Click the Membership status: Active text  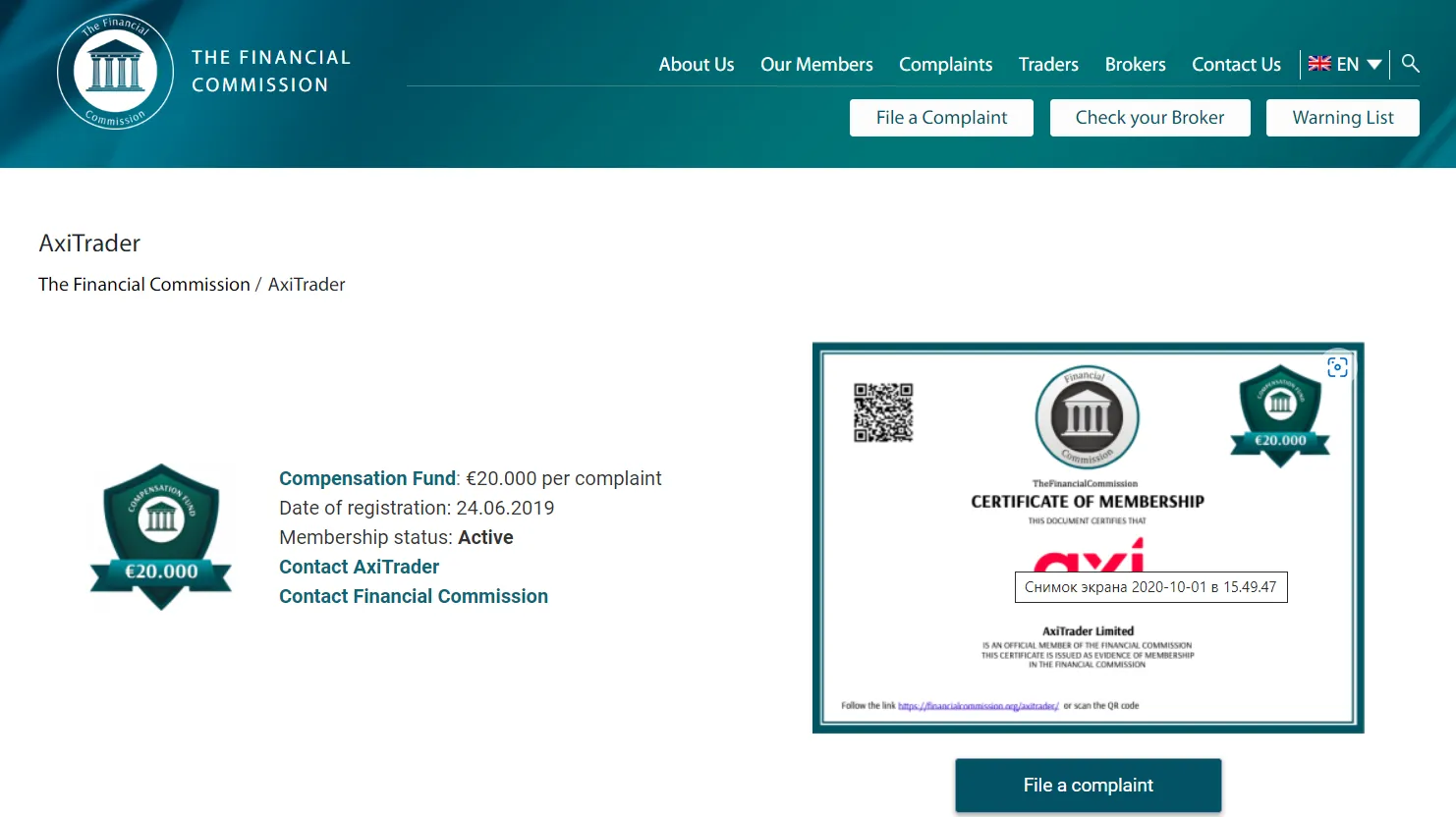click(396, 537)
